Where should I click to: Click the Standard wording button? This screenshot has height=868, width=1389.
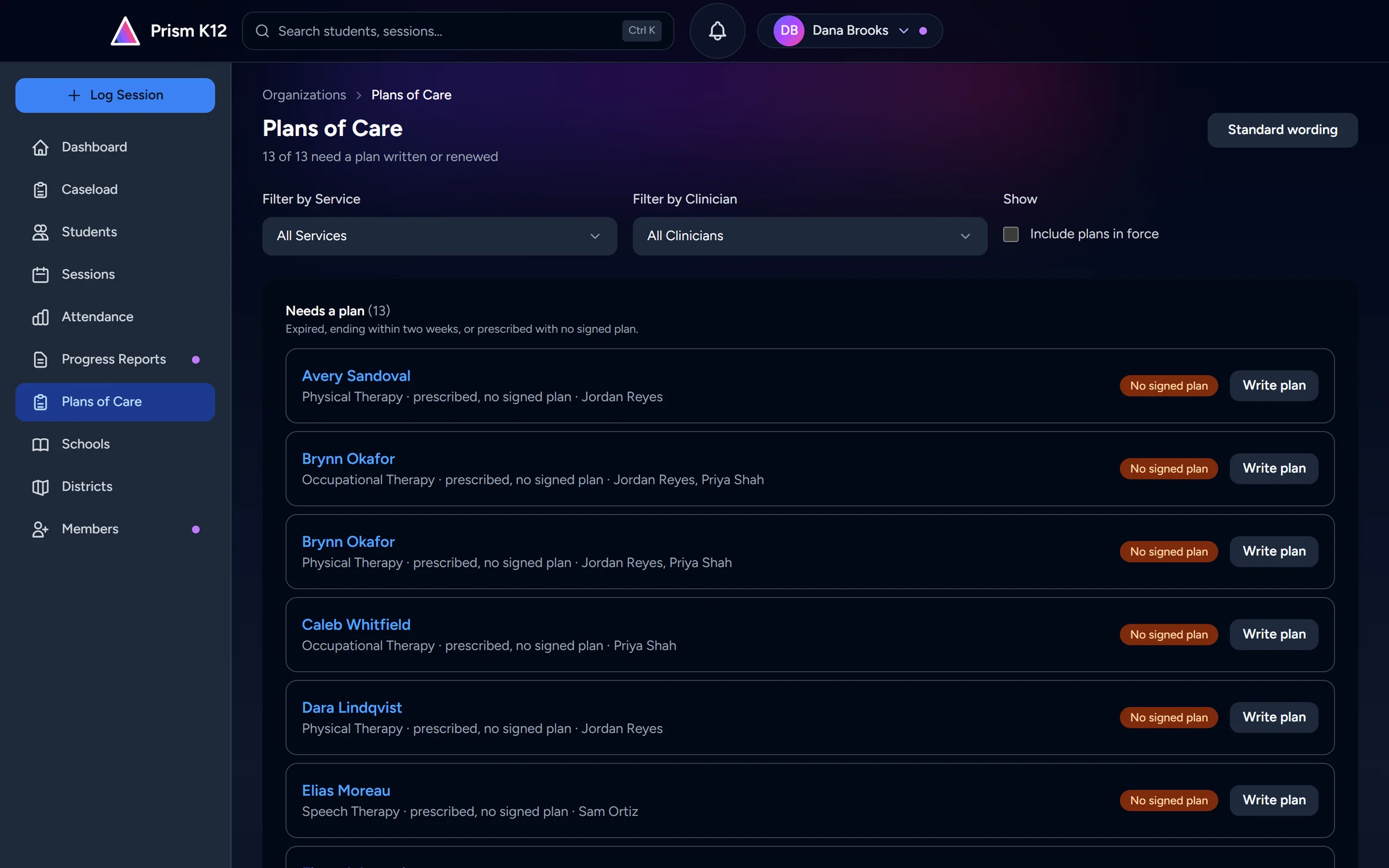click(1283, 130)
